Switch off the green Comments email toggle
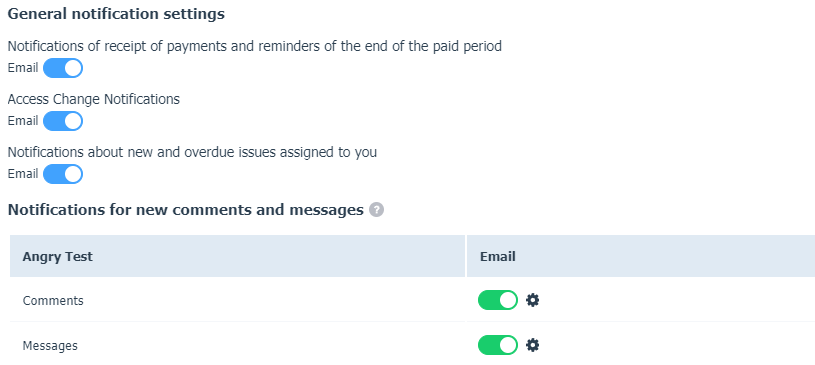The height and width of the screenshot is (365, 815). pos(498,300)
